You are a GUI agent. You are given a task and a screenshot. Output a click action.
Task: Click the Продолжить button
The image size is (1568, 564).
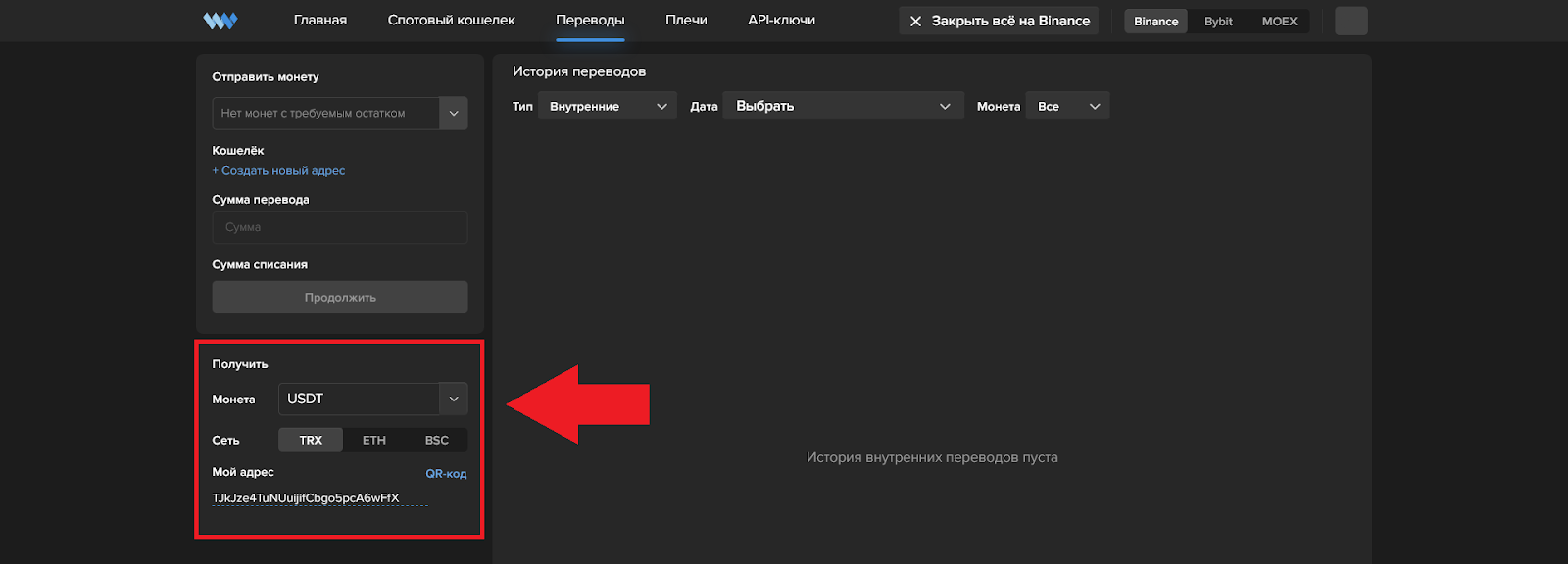(x=339, y=298)
